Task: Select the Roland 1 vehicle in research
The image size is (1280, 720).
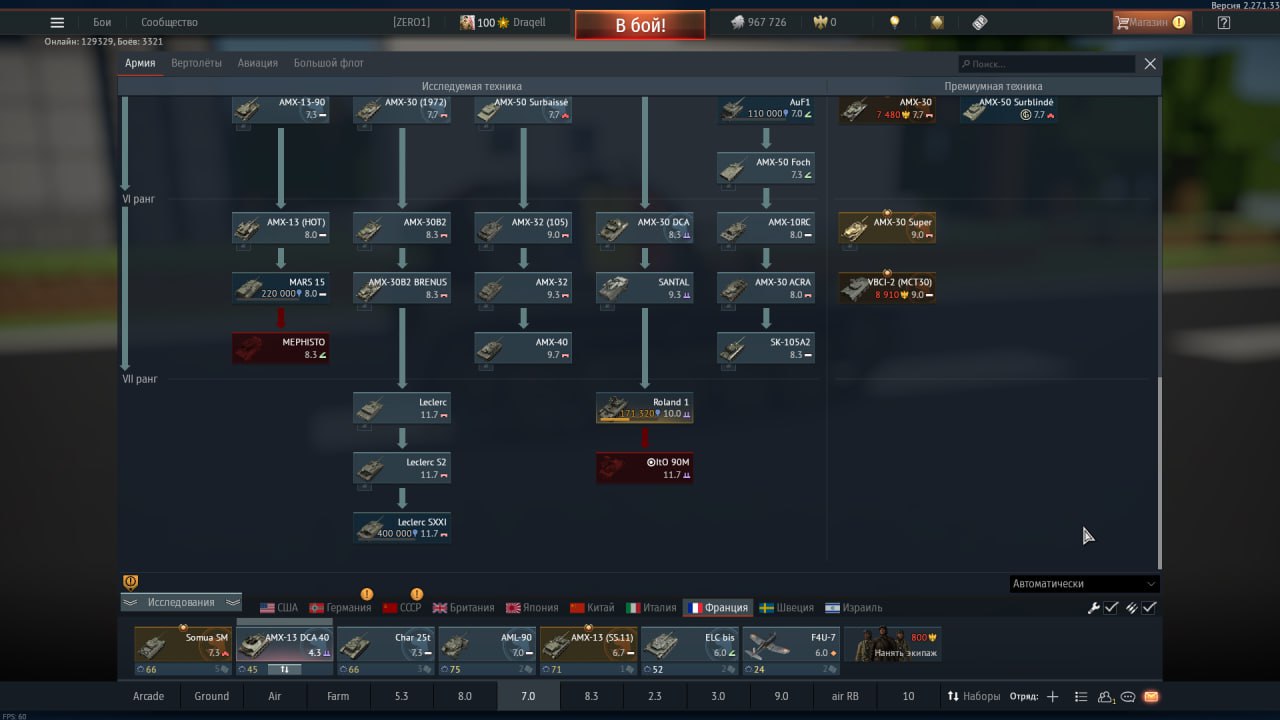Action: click(x=645, y=408)
